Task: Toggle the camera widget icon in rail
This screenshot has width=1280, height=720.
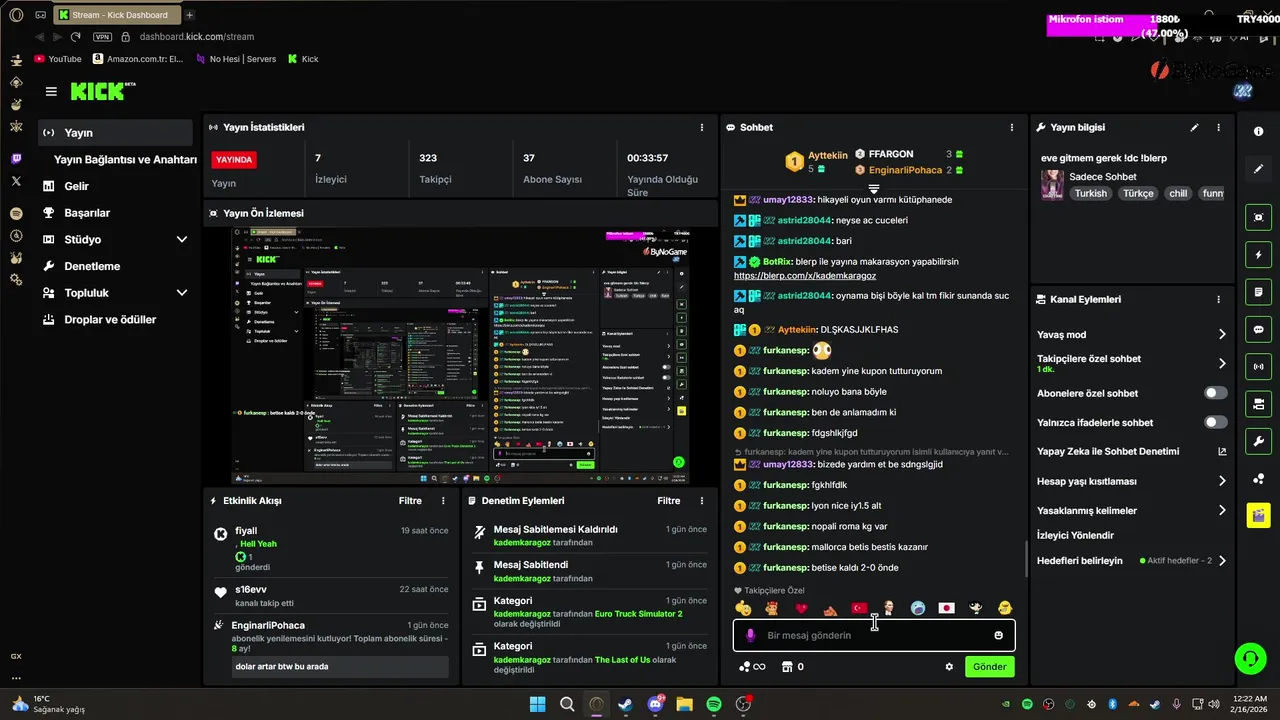Action: coord(1258,404)
